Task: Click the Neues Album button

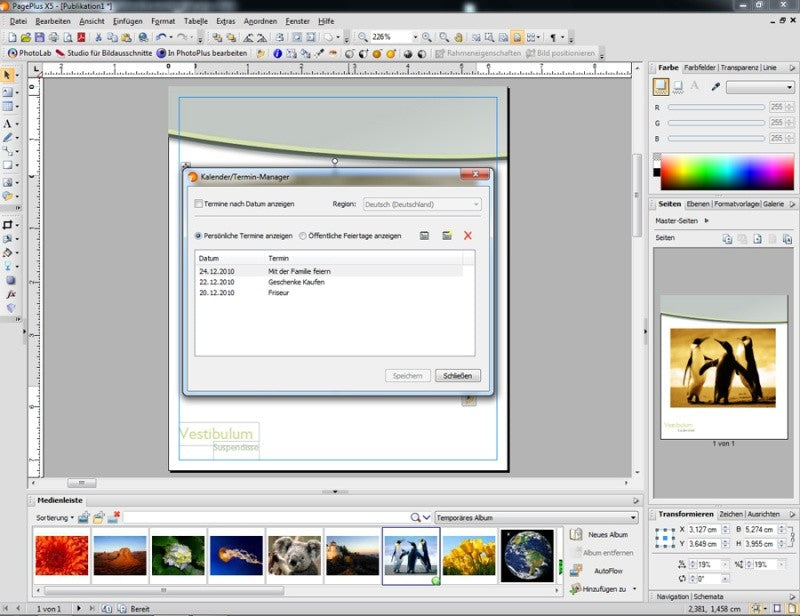Action: point(598,534)
